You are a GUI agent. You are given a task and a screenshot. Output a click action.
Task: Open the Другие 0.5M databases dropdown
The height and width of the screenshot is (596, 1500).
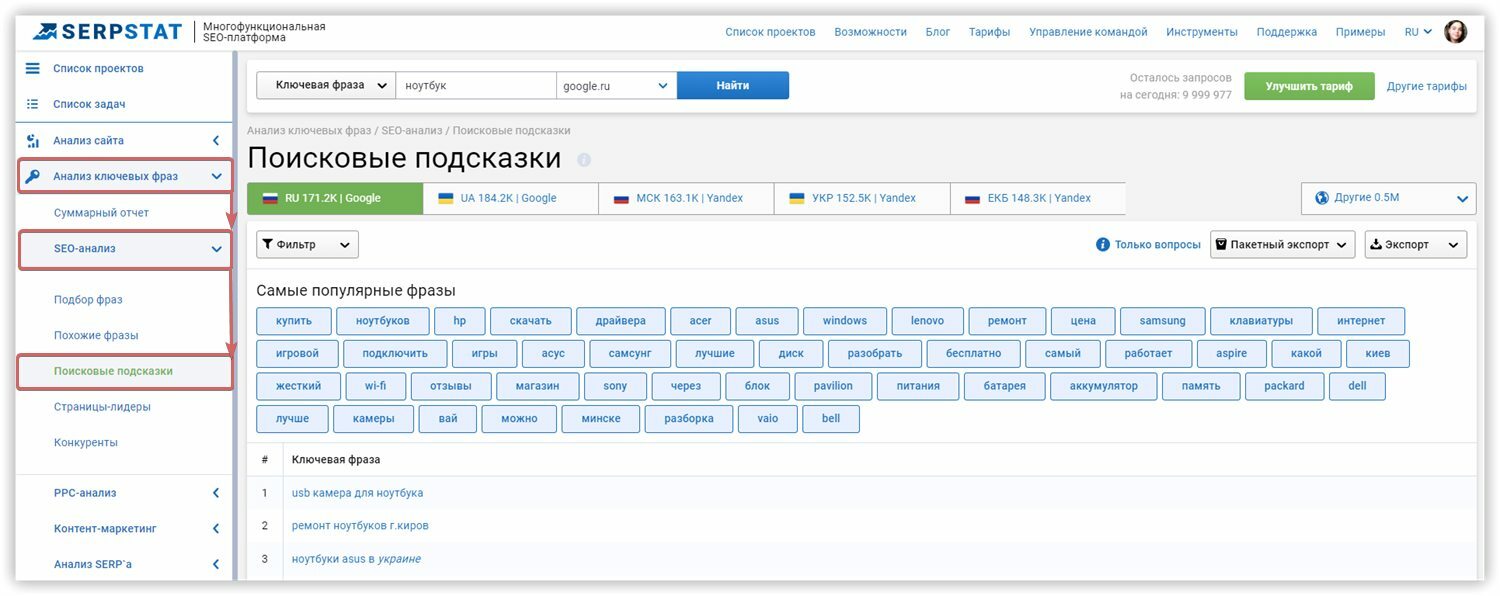point(1389,198)
